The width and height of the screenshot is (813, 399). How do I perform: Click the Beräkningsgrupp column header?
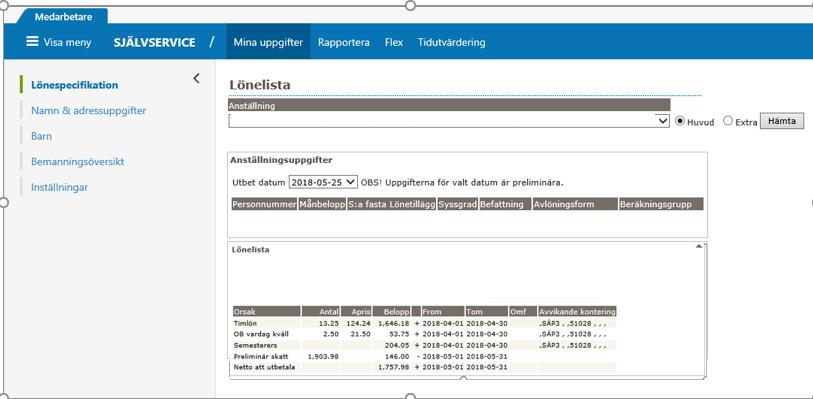(x=661, y=204)
